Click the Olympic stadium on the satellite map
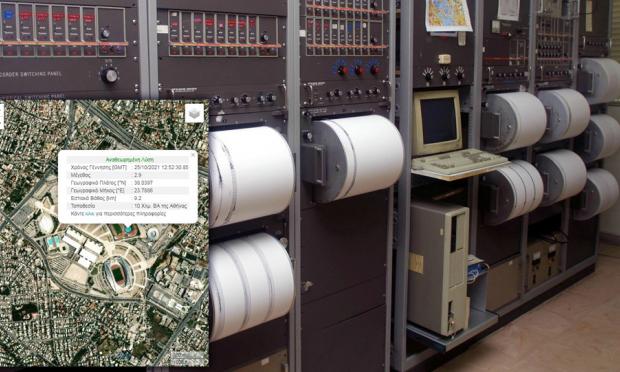This screenshot has height=372, width=620. pyautogui.click(x=117, y=272)
